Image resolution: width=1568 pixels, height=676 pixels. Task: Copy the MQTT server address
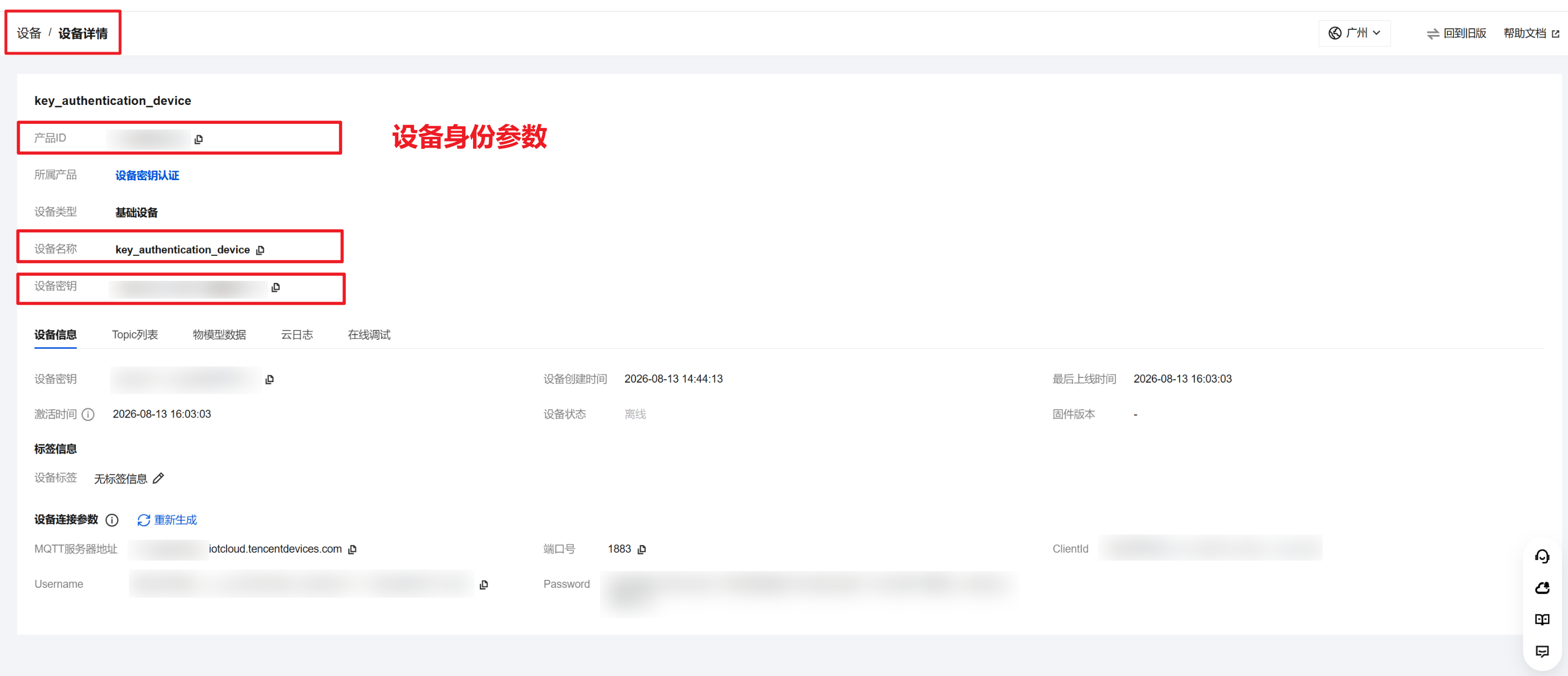click(352, 550)
